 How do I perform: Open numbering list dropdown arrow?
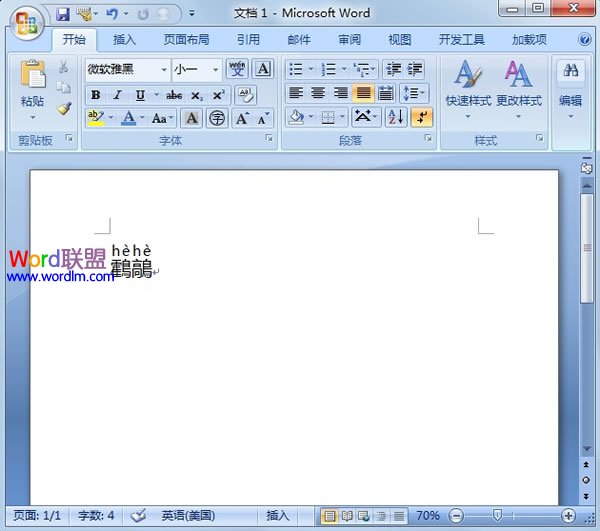click(344, 69)
